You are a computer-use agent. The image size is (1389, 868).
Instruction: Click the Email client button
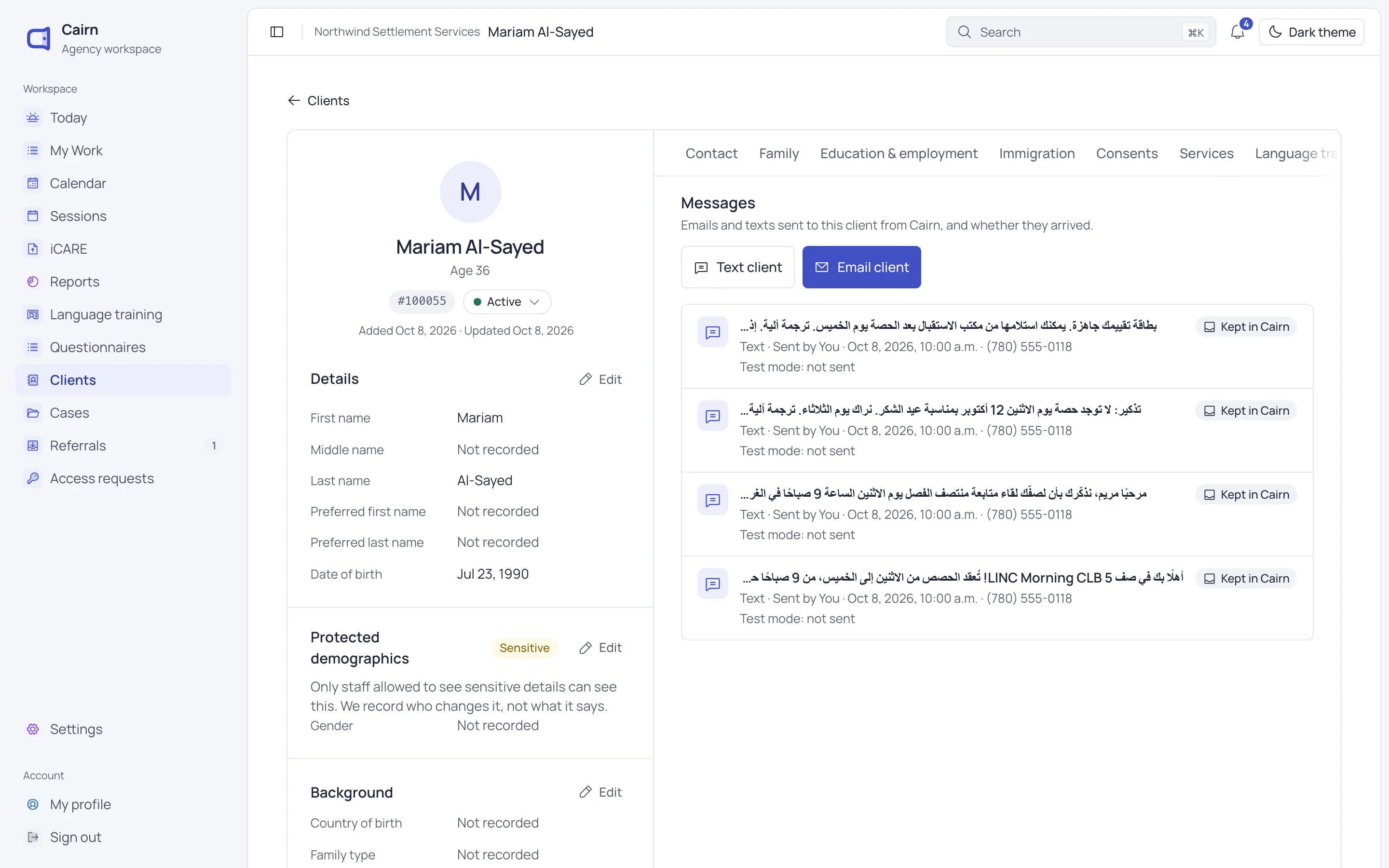click(861, 268)
